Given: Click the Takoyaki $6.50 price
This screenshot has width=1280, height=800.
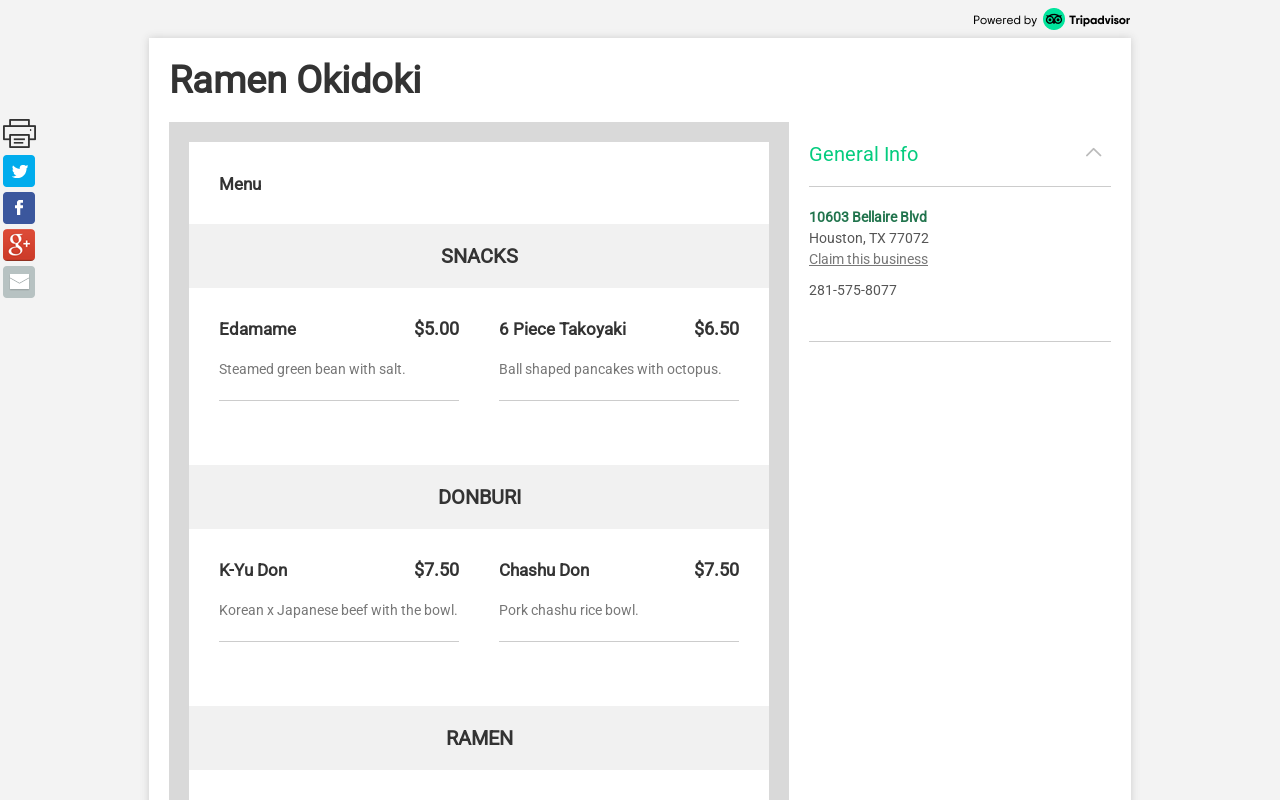Looking at the screenshot, I should pyautogui.click(x=716, y=329).
